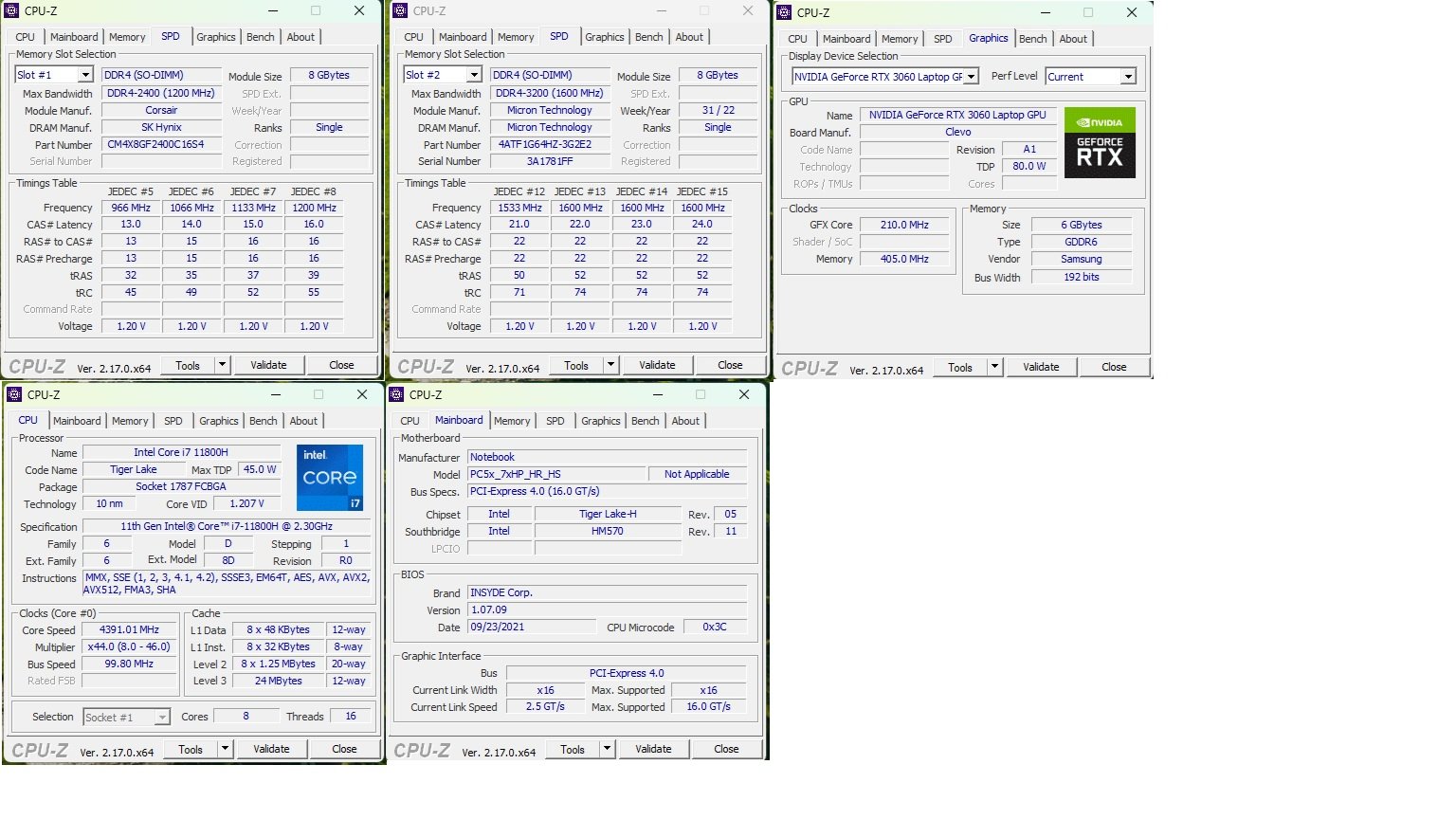Expand Tools arrow in the Slot #1 window
Screen dimensions: 1456x819
point(222,365)
